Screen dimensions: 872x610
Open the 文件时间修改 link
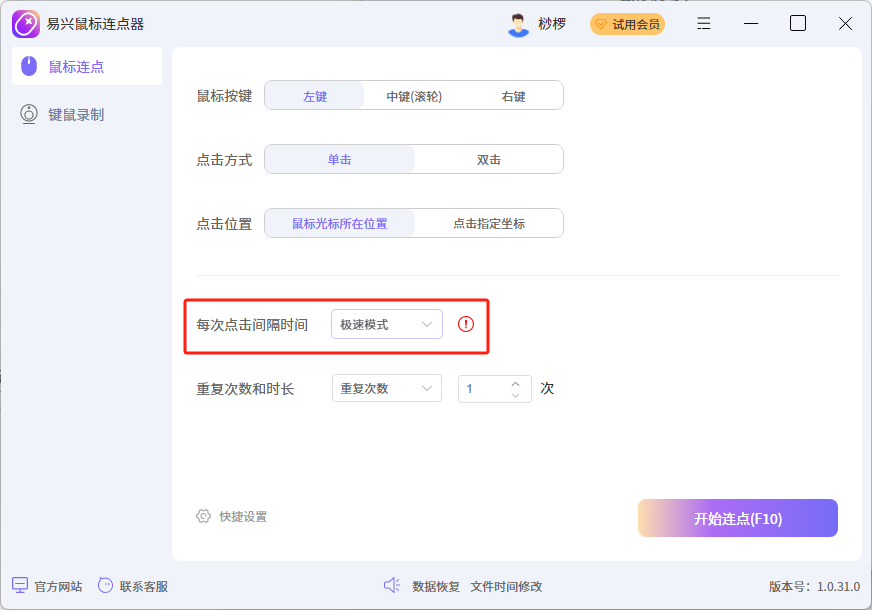tap(506, 586)
